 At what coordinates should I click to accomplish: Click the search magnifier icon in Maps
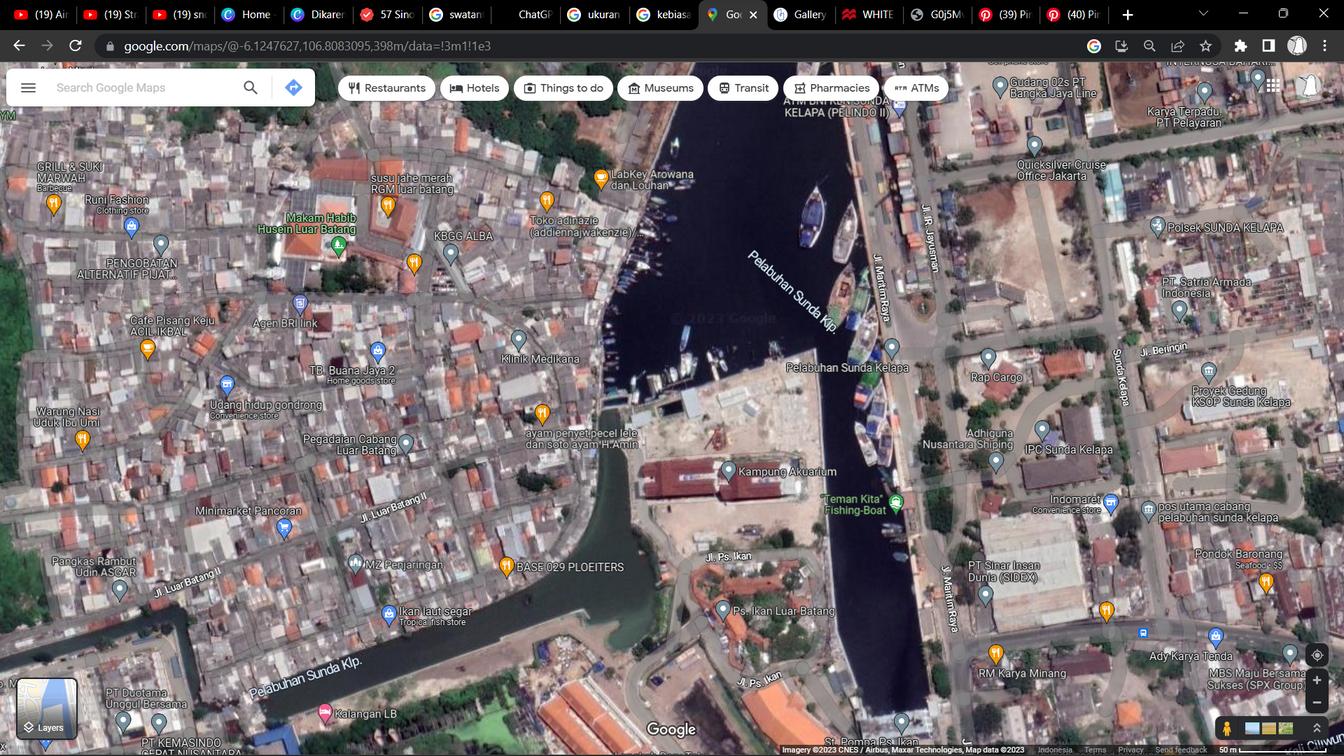(250, 88)
